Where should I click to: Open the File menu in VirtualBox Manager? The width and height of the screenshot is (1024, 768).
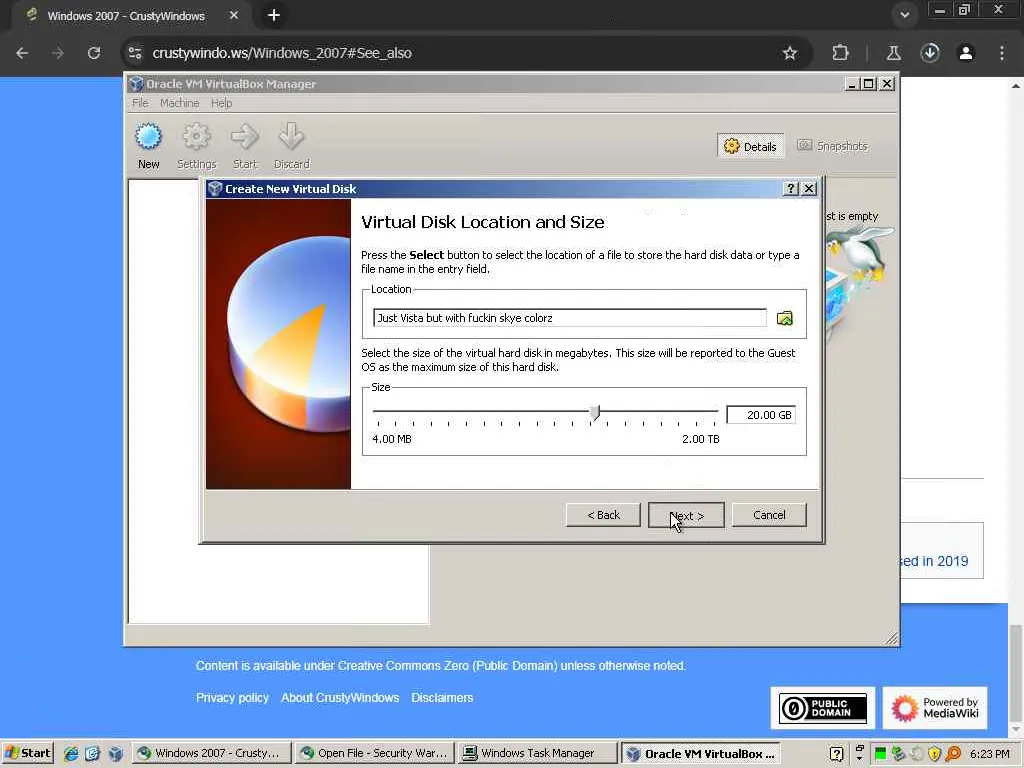click(x=140, y=103)
